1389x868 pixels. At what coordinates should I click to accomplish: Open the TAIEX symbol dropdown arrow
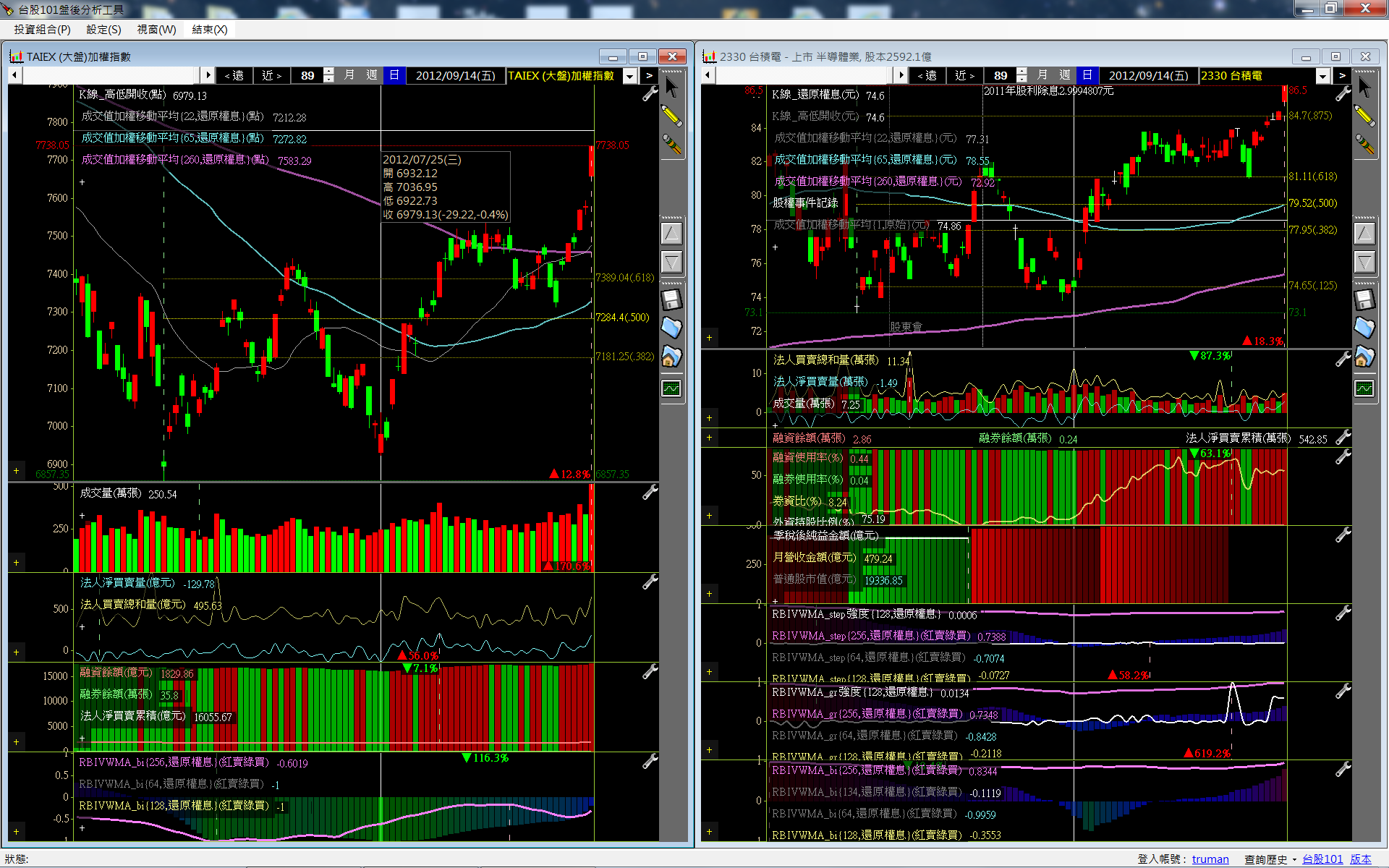(630, 76)
